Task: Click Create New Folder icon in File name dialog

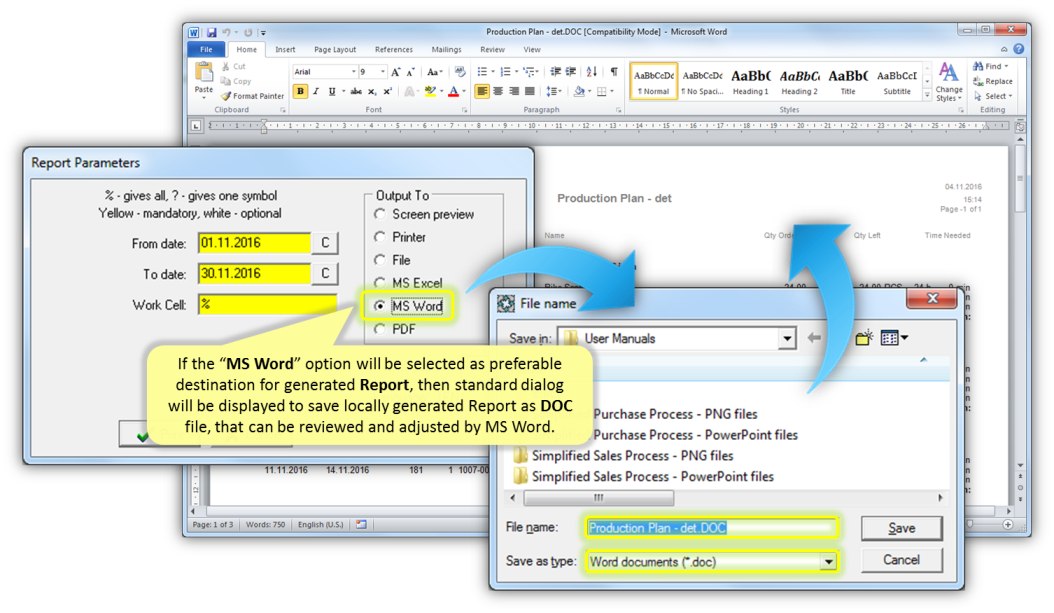Action: [x=864, y=337]
